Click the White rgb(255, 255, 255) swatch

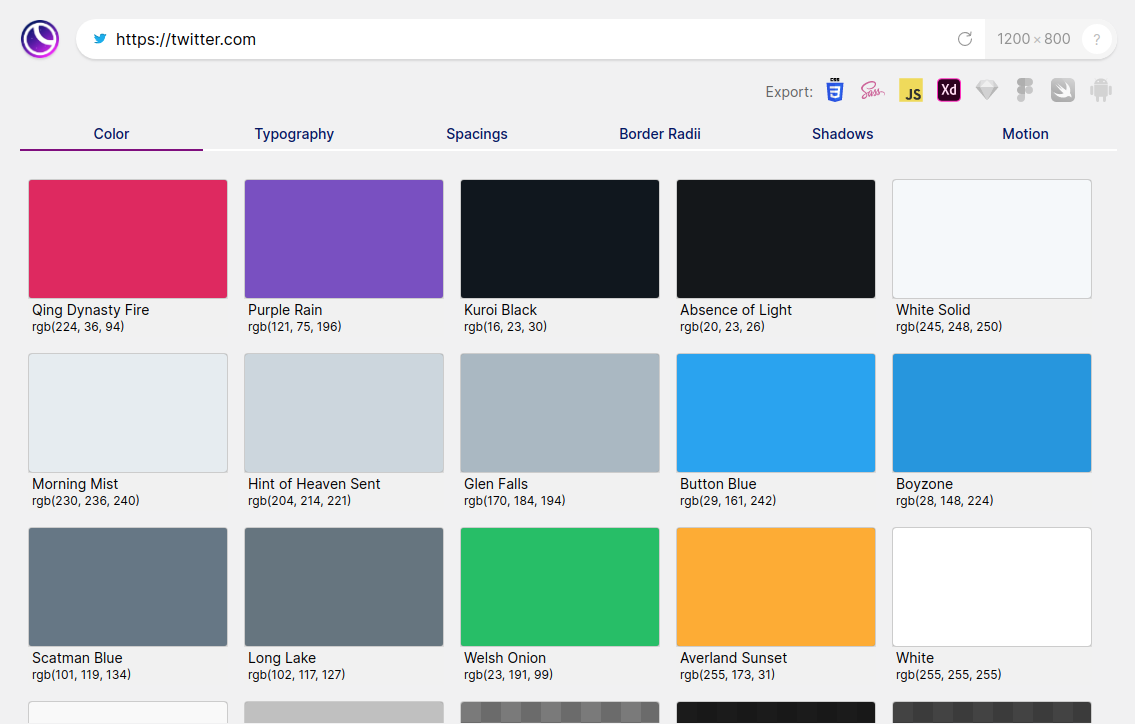coord(992,586)
